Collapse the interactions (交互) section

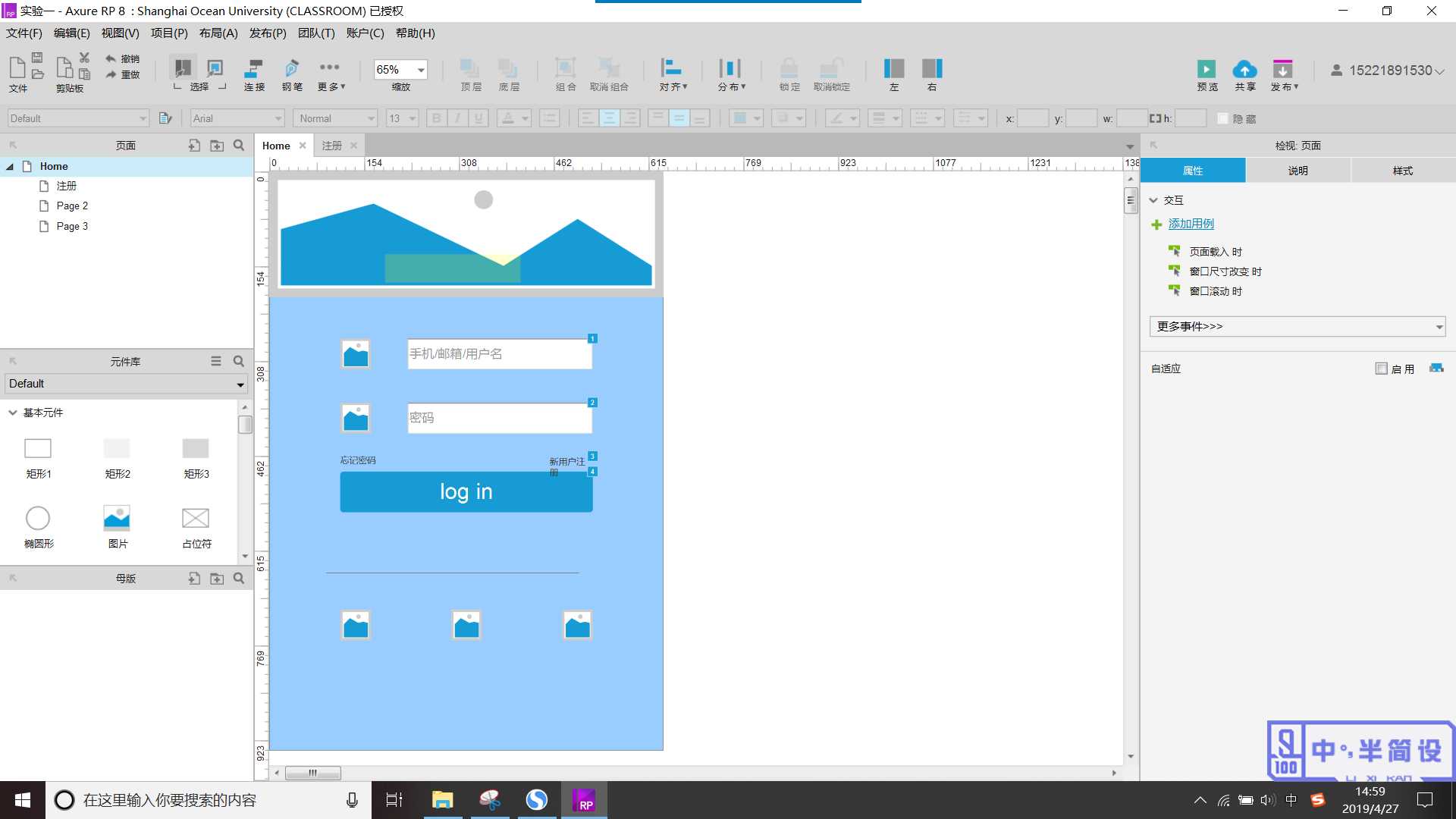(1153, 200)
